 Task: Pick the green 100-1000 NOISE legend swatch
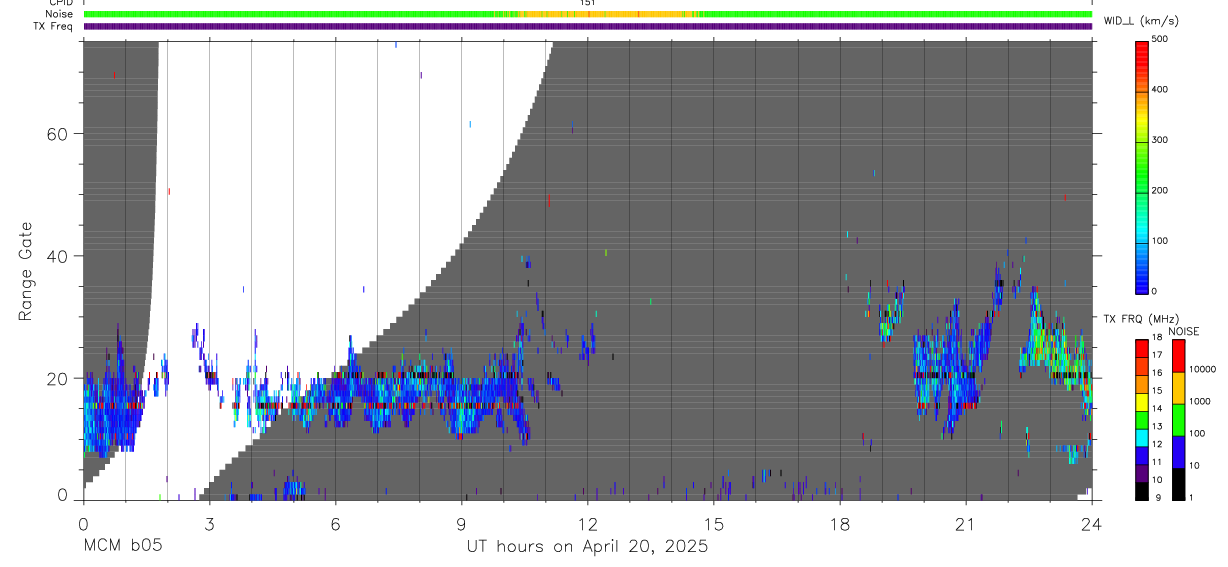1178,419
